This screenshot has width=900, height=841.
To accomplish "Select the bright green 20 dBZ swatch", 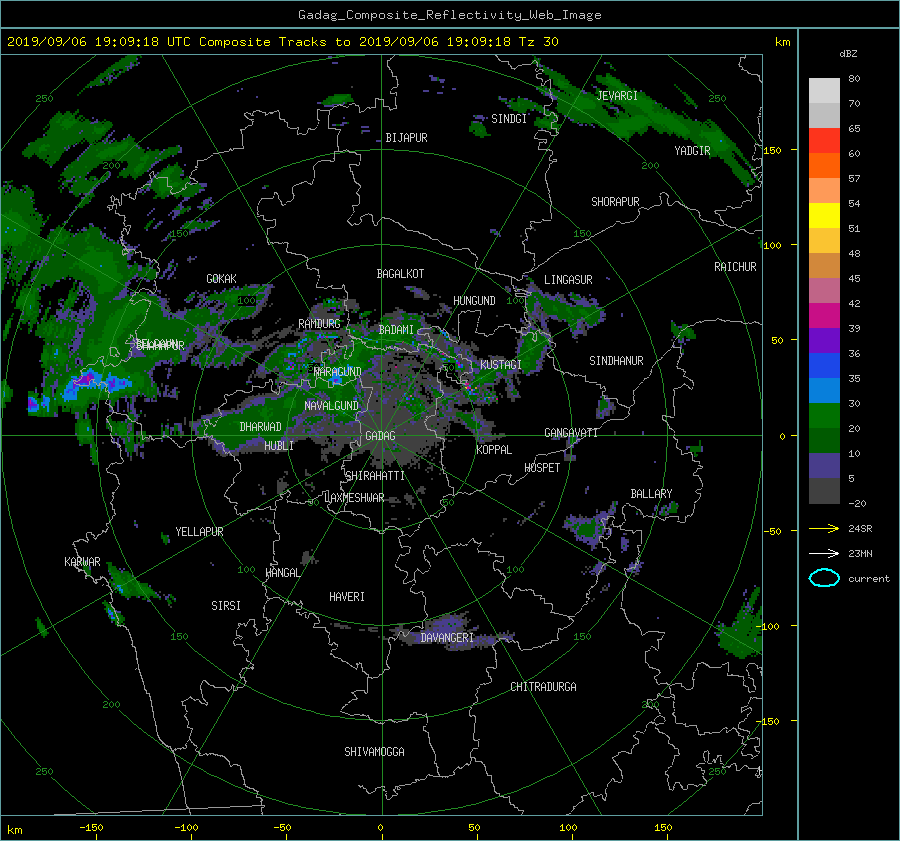I will pos(824,416).
